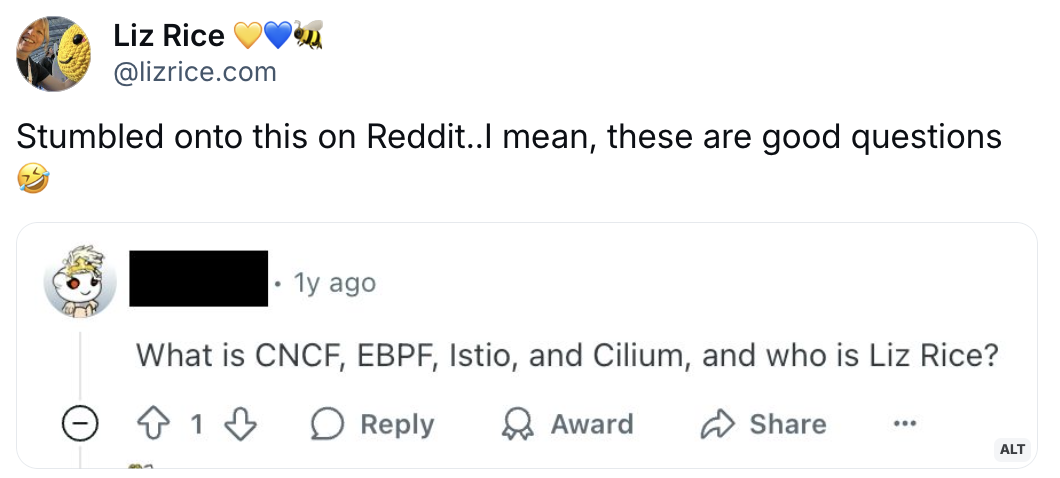Image resolution: width=1060 pixels, height=478 pixels.
Task: Click the laughing emoji in the post
Action: click(32, 180)
